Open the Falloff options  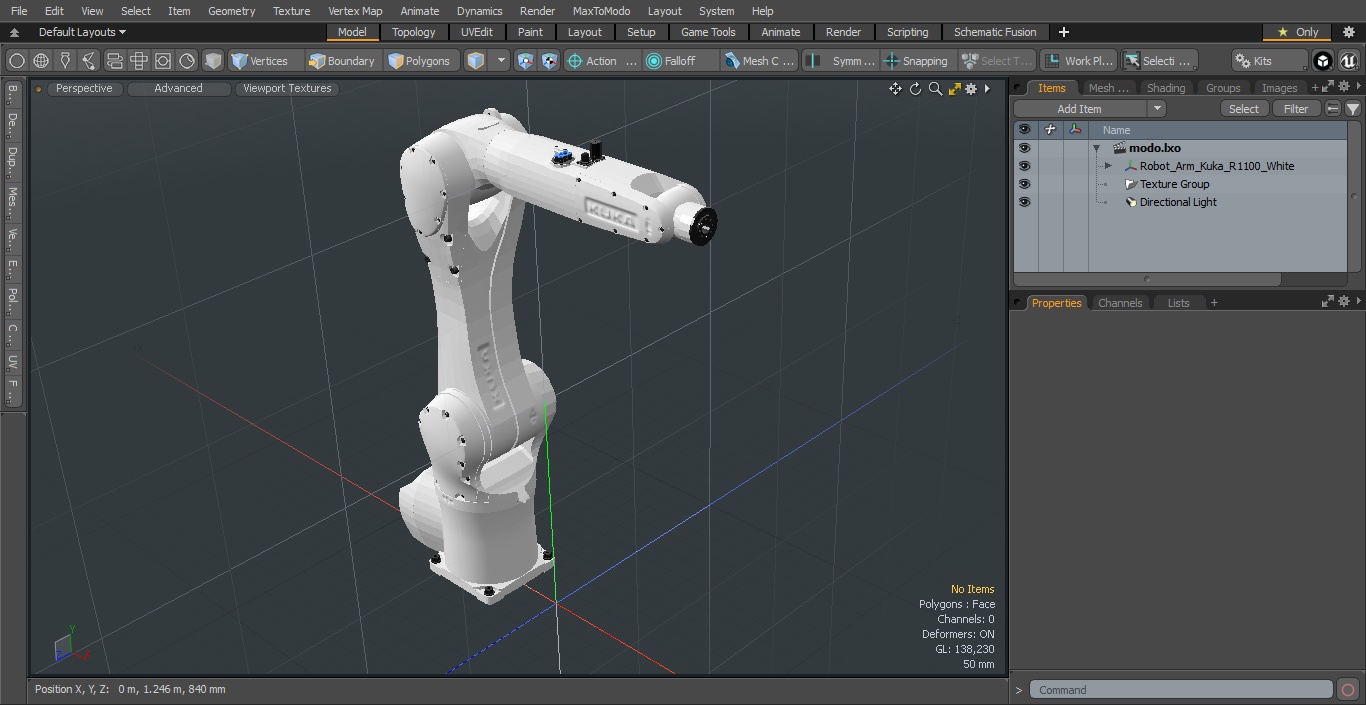680,61
